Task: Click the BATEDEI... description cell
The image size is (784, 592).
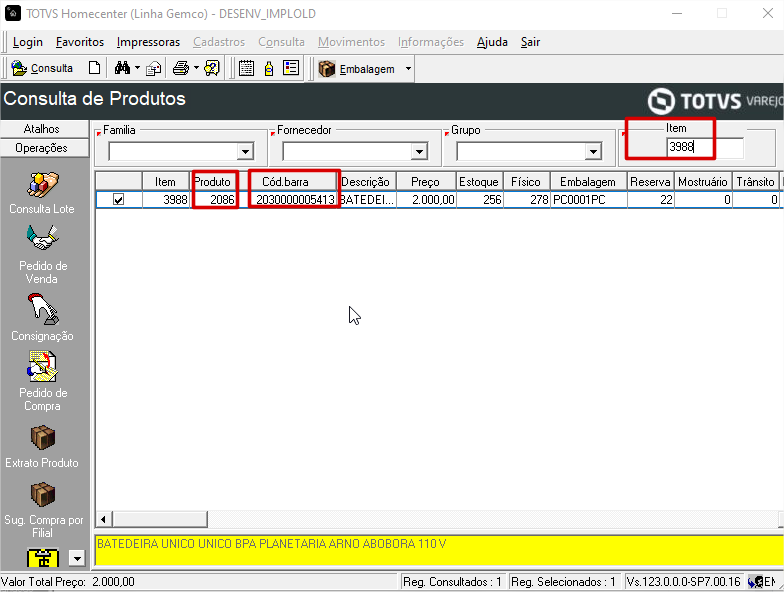Action: coord(367,200)
